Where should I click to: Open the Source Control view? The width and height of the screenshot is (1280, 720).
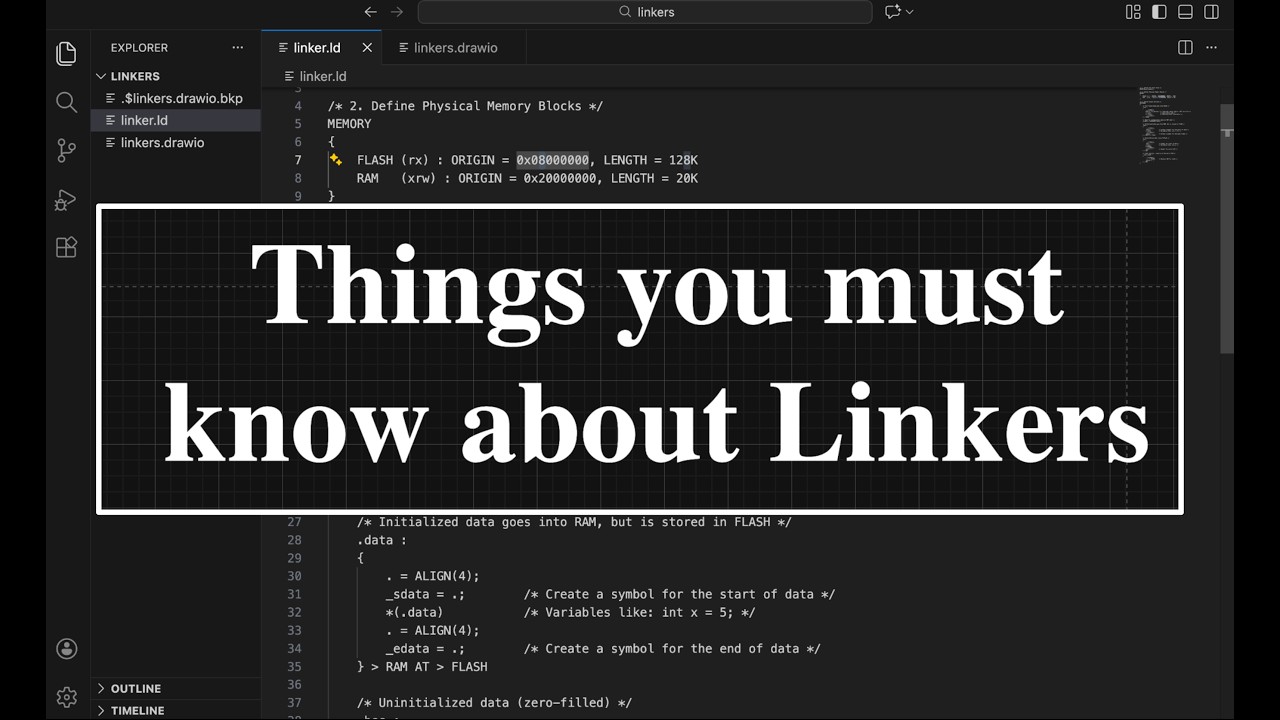(66, 150)
